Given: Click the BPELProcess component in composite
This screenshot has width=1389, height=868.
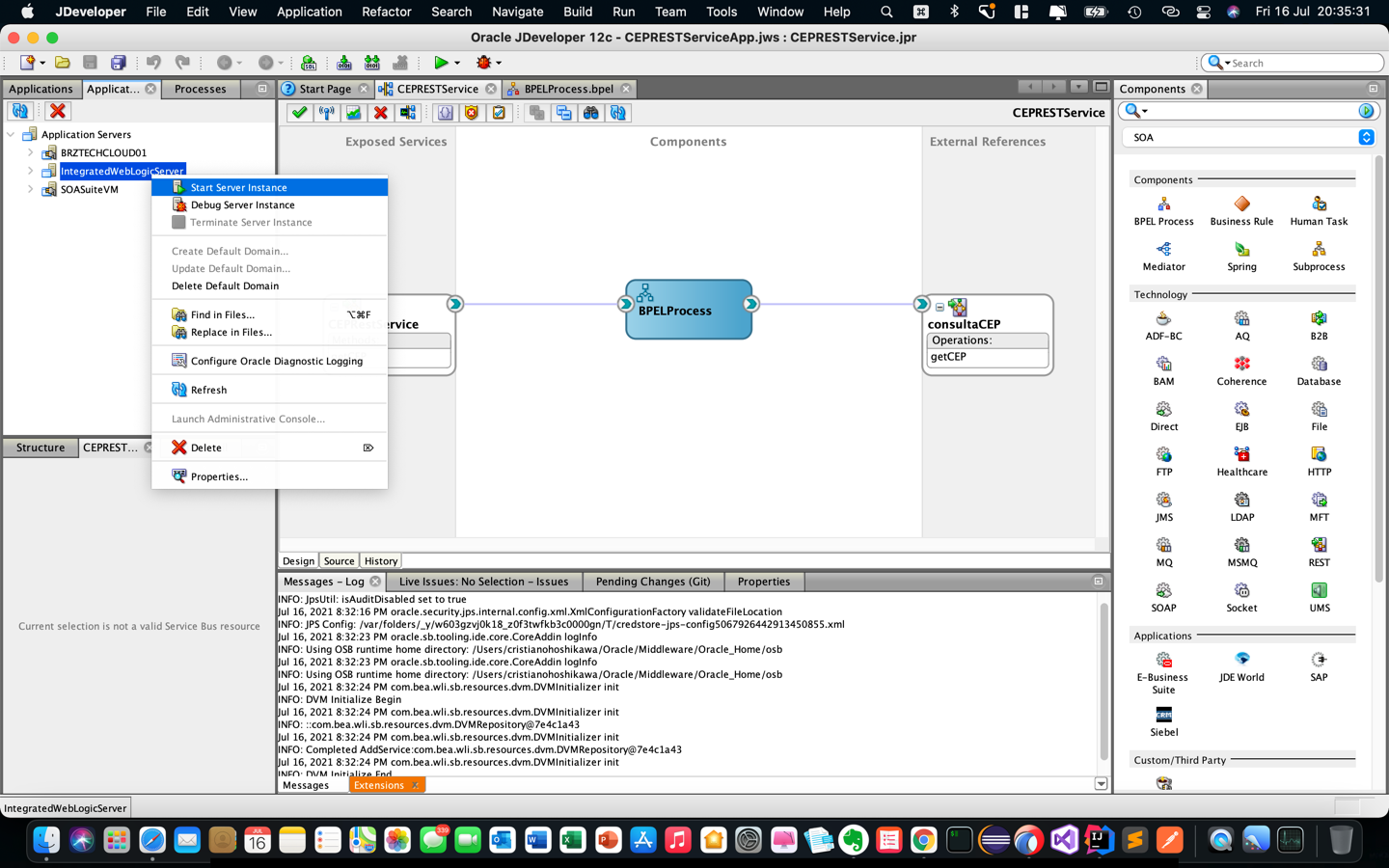Looking at the screenshot, I should [689, 310].
